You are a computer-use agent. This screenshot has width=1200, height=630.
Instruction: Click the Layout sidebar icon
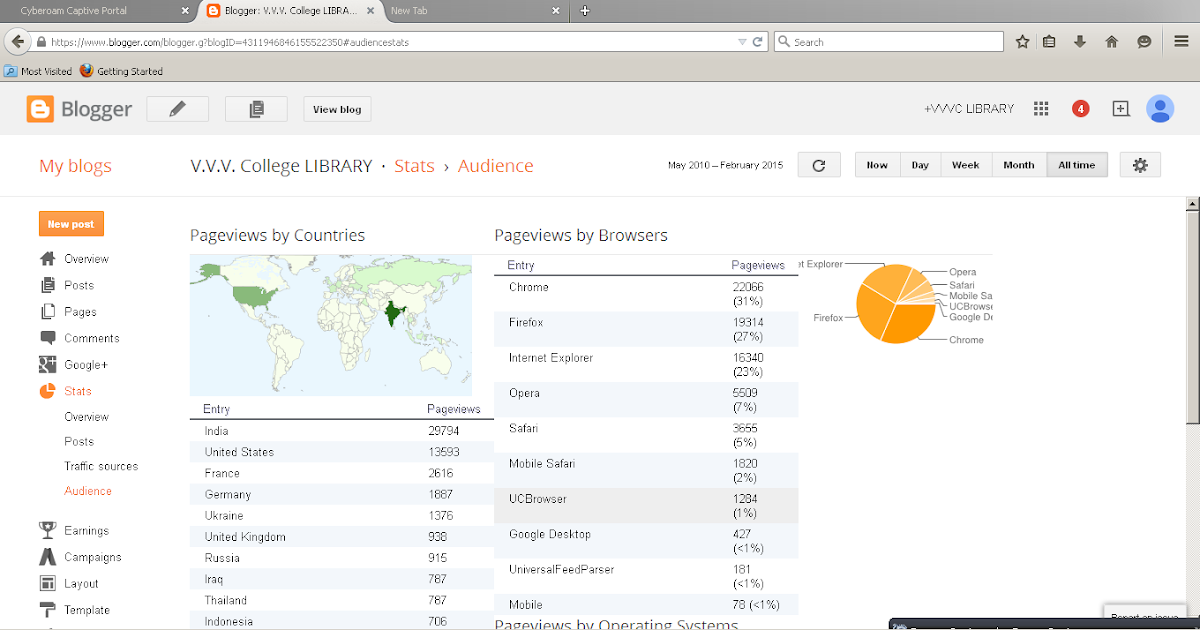click(x=47, y=583)
